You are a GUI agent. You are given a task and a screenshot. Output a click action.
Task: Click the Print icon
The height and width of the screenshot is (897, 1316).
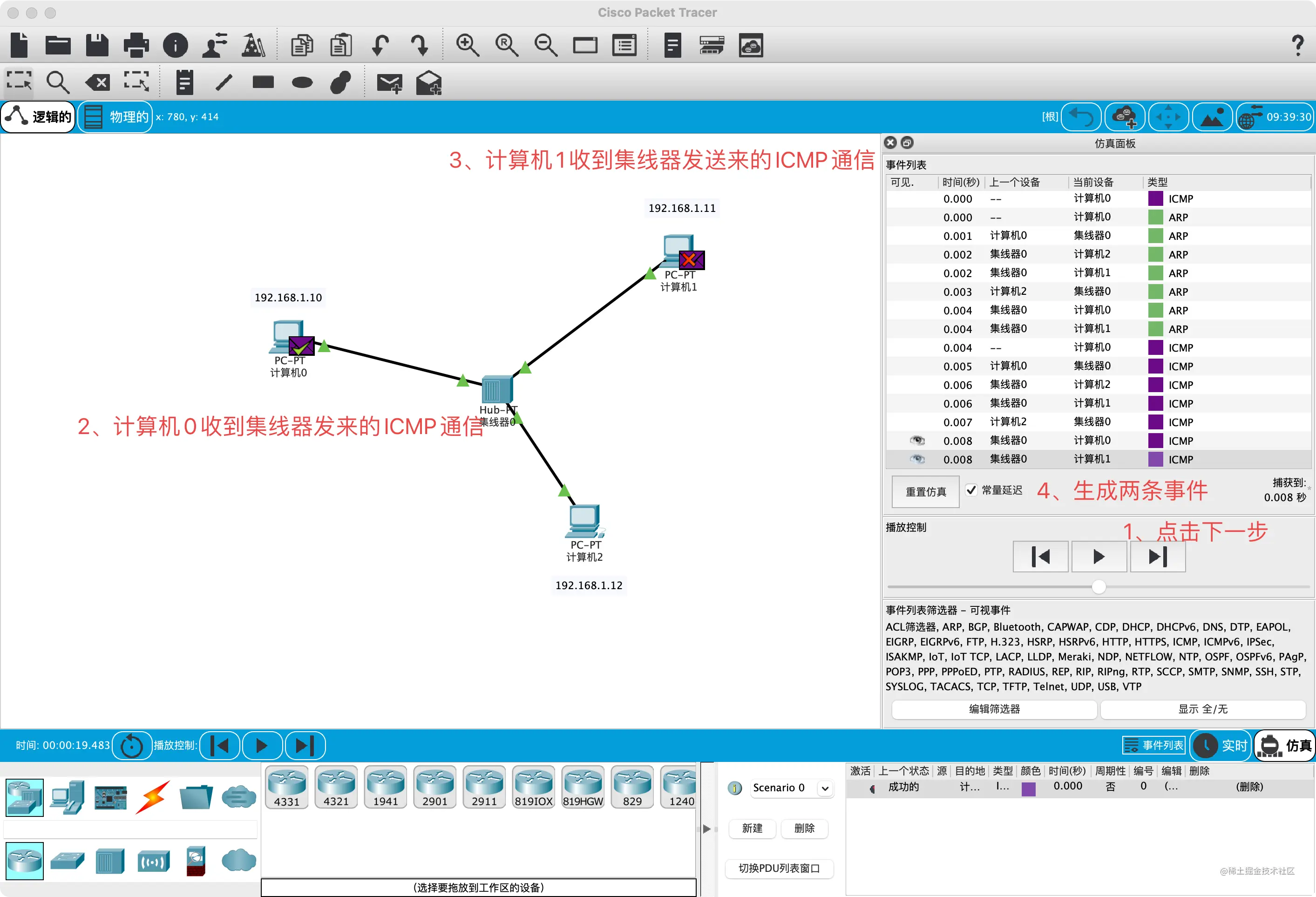(136, 45)
